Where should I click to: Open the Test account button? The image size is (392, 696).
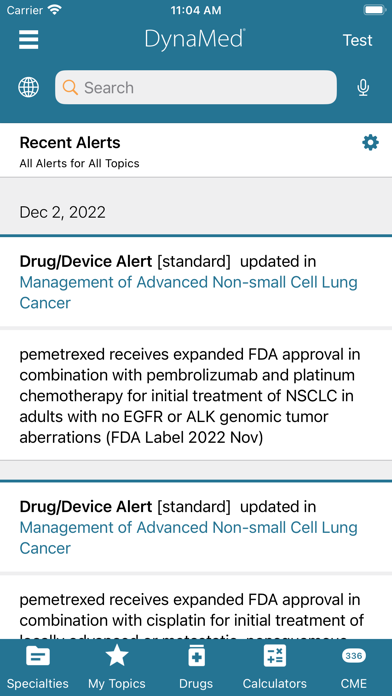(x=357, y=40)
